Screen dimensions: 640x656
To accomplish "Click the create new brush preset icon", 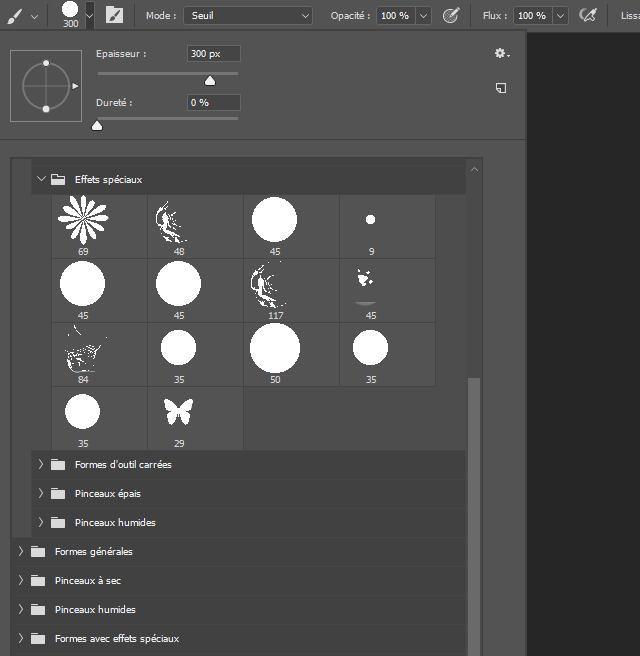I will point(501,88).
